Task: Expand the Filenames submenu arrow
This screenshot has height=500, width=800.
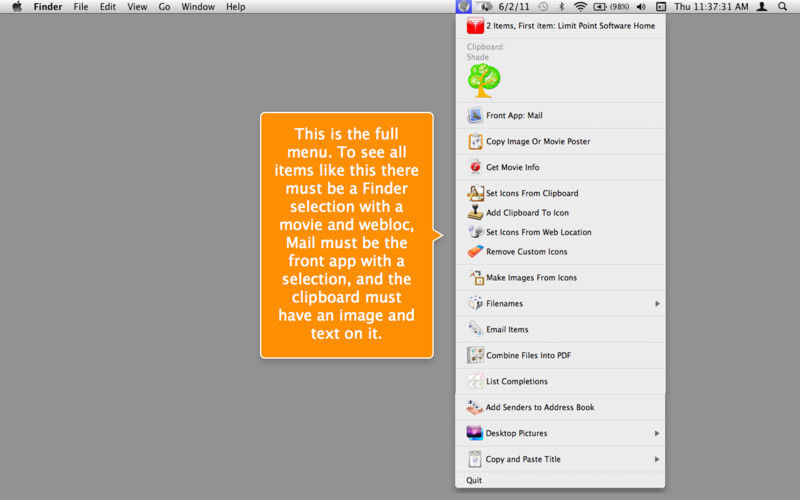Action: (x=657, y=304)
